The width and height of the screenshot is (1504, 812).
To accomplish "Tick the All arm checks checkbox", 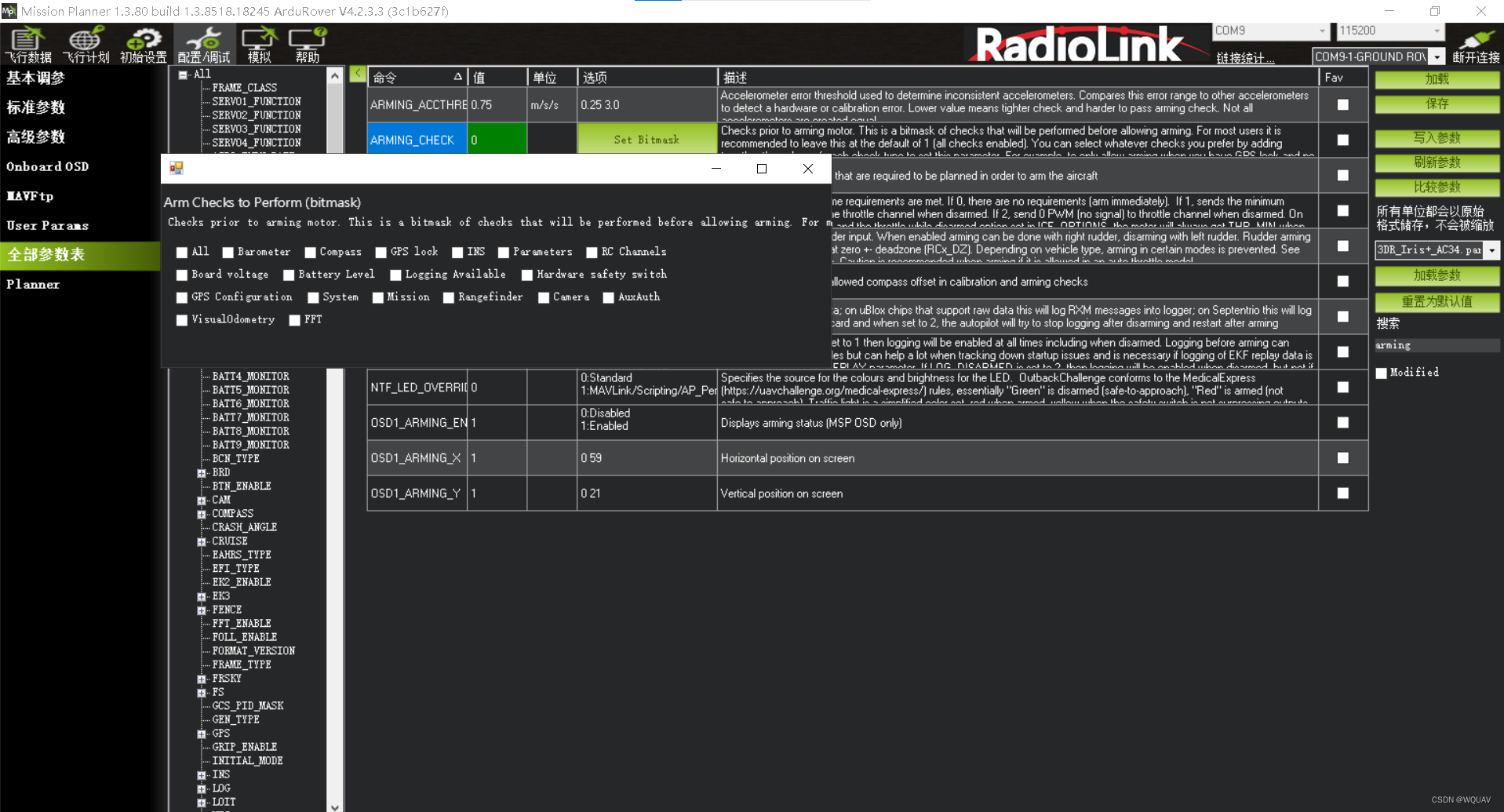I will coord(182,253).
